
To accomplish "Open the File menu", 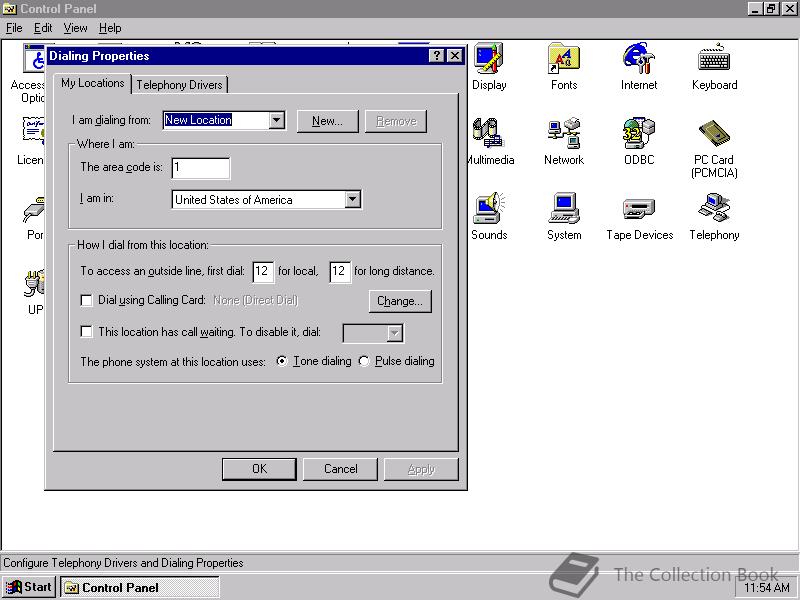I will (x=14, y=28).
